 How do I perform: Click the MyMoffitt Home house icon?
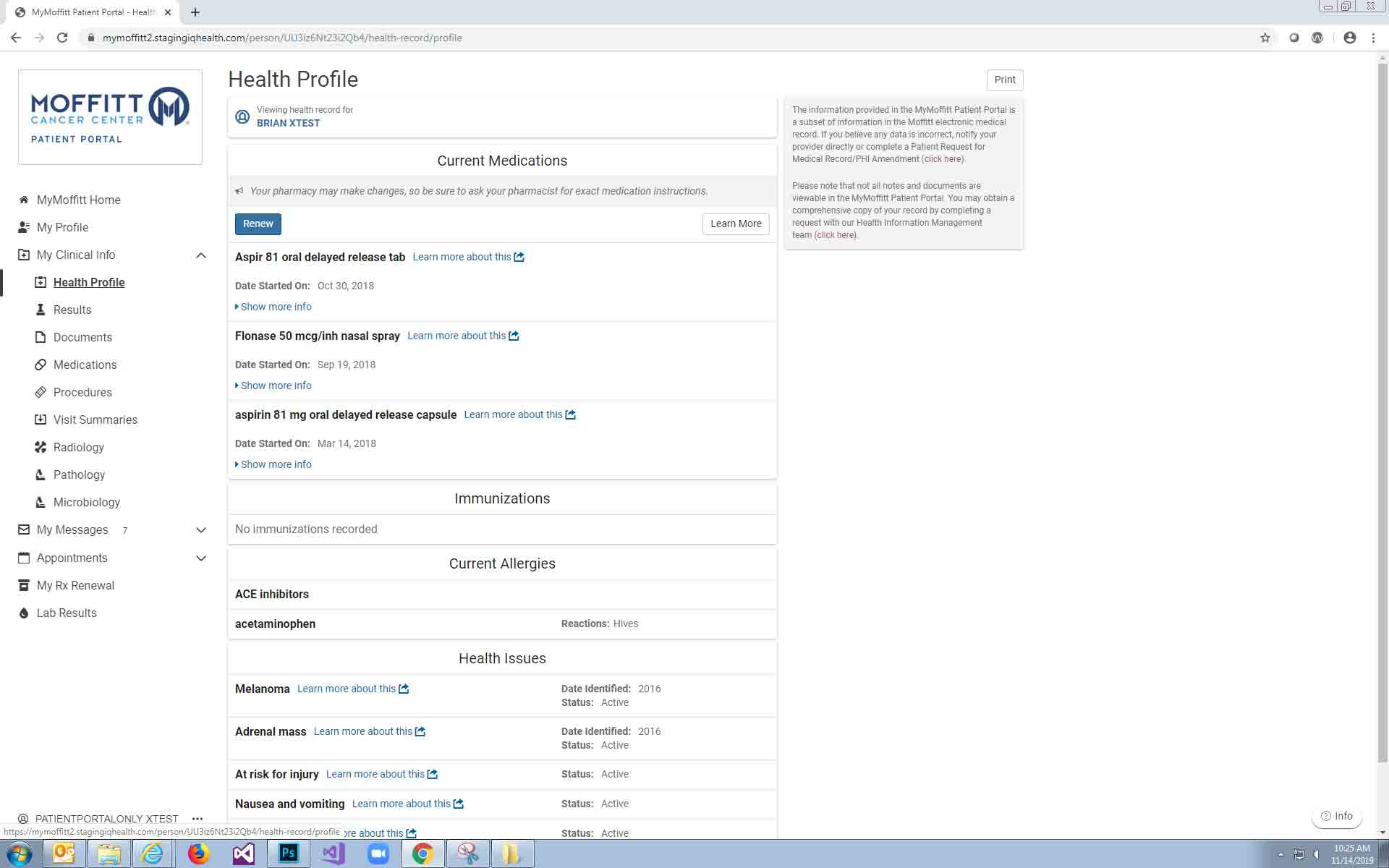[x=24, y=200]
